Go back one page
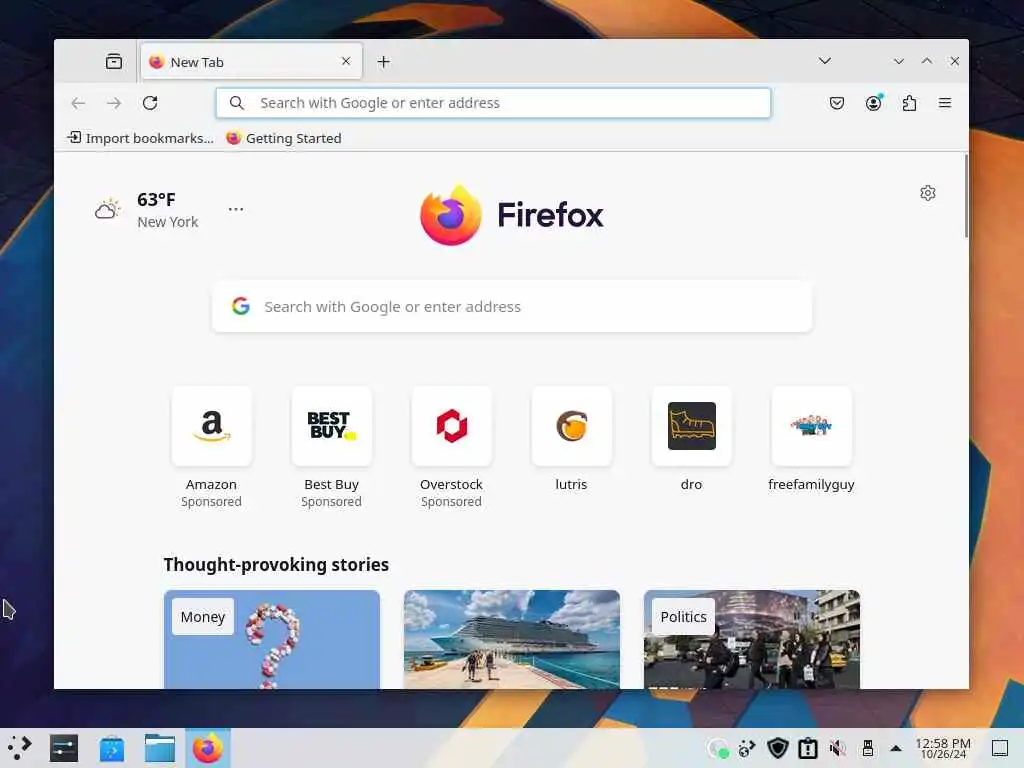 pos(78,103)
